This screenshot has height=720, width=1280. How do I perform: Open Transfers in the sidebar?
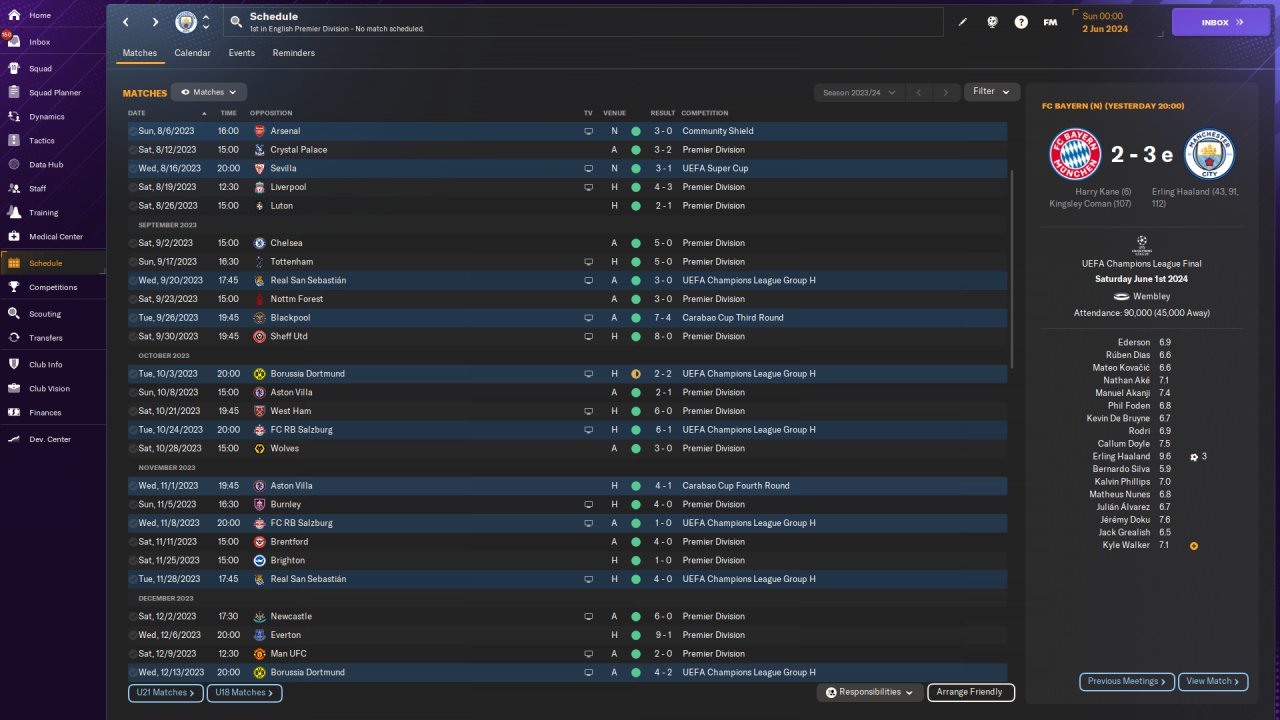pyautogui.click(x=52, y=338)
